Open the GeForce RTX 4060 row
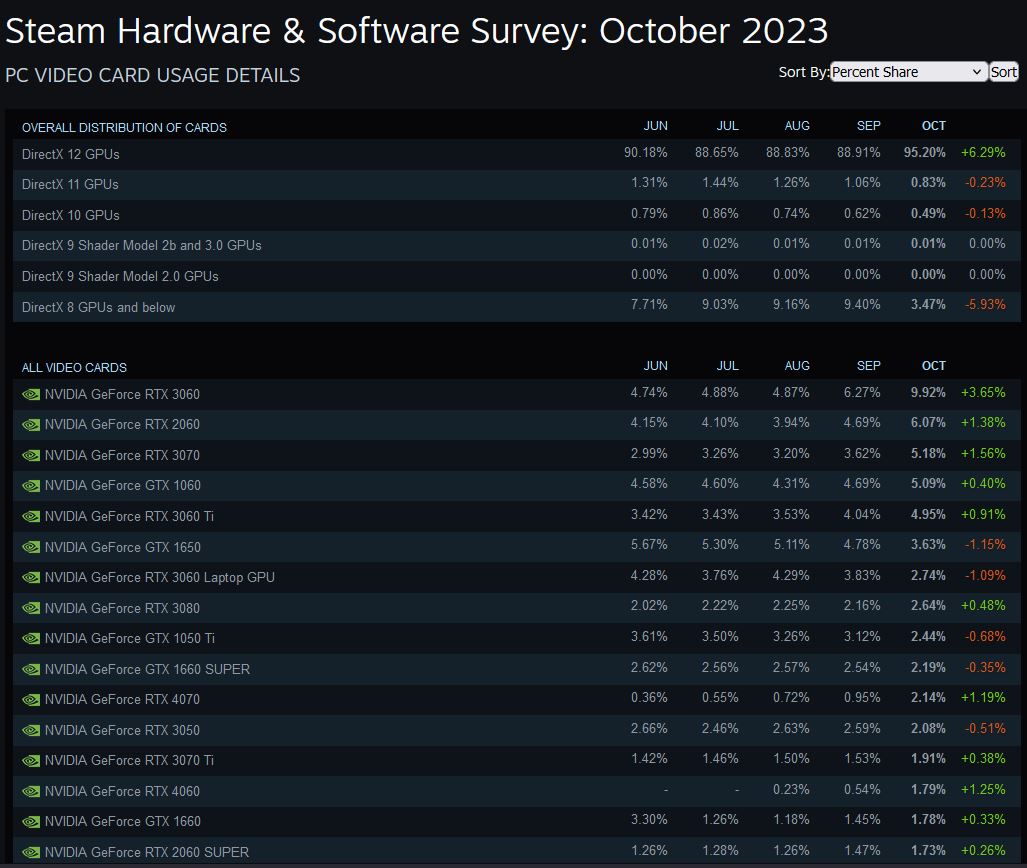1027x868 pixels. click(120, 790)
